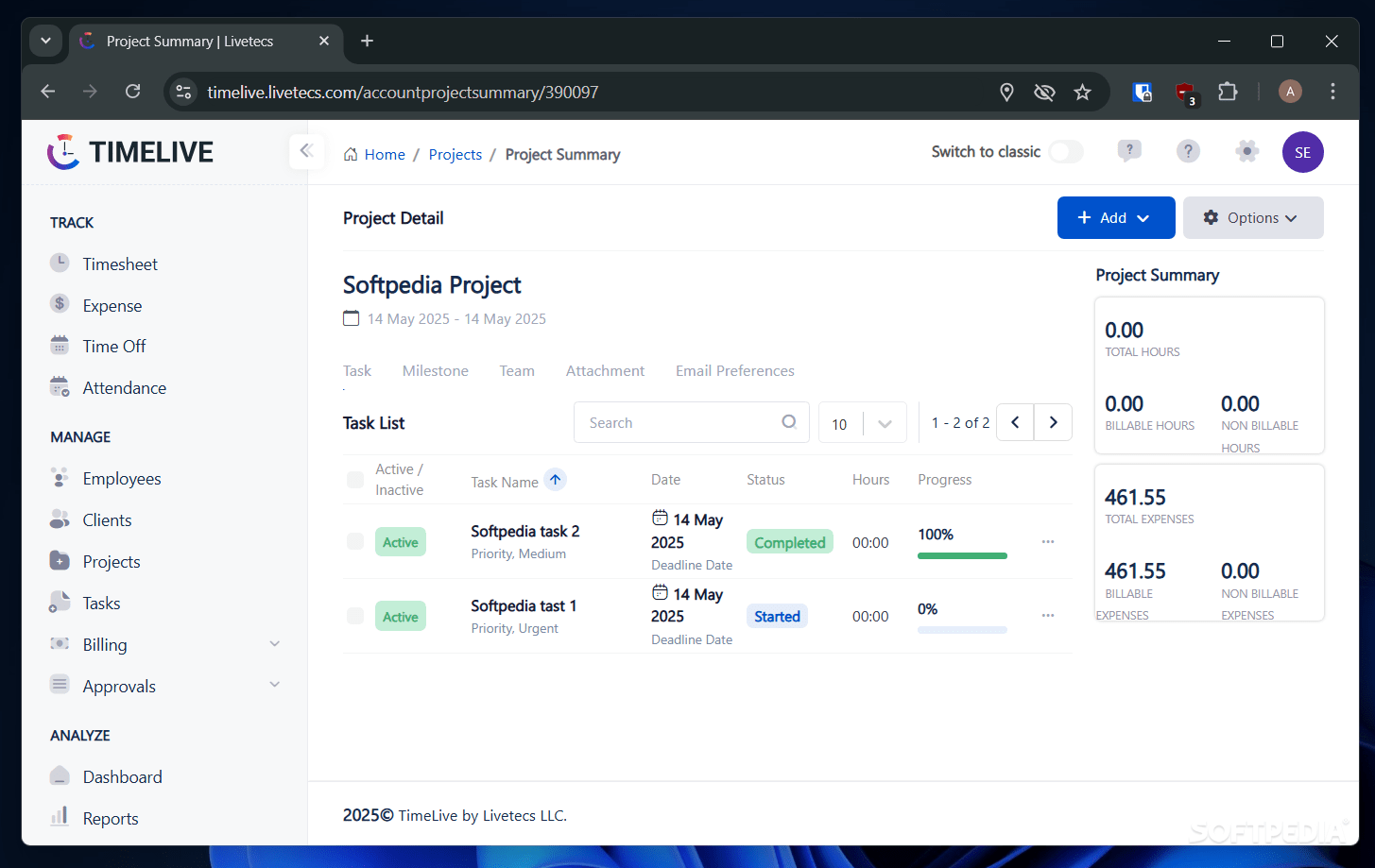This screenshot has width=1375, height=868.
Task: Click the Expense dollar icon
Action: point(60,304)
